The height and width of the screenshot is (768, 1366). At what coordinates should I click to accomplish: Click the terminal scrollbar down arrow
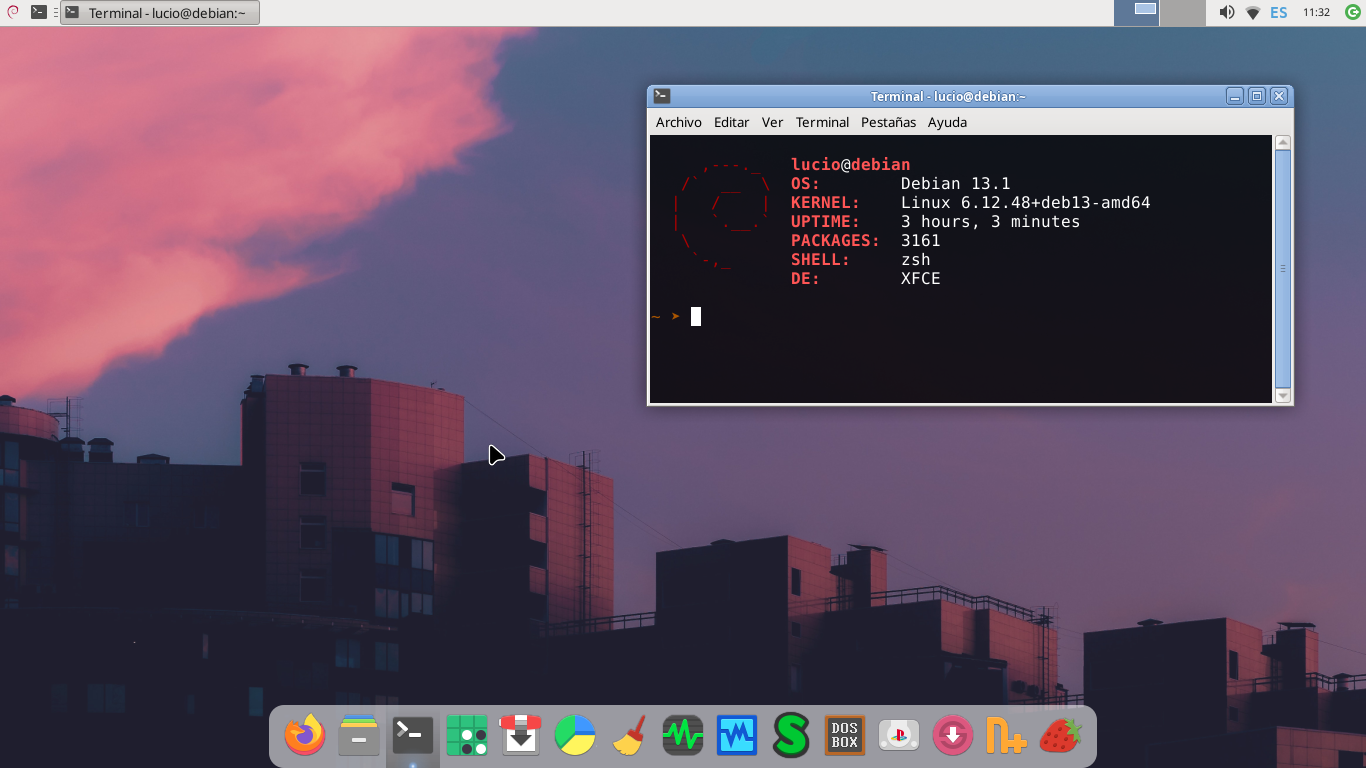click(1283, 396)
